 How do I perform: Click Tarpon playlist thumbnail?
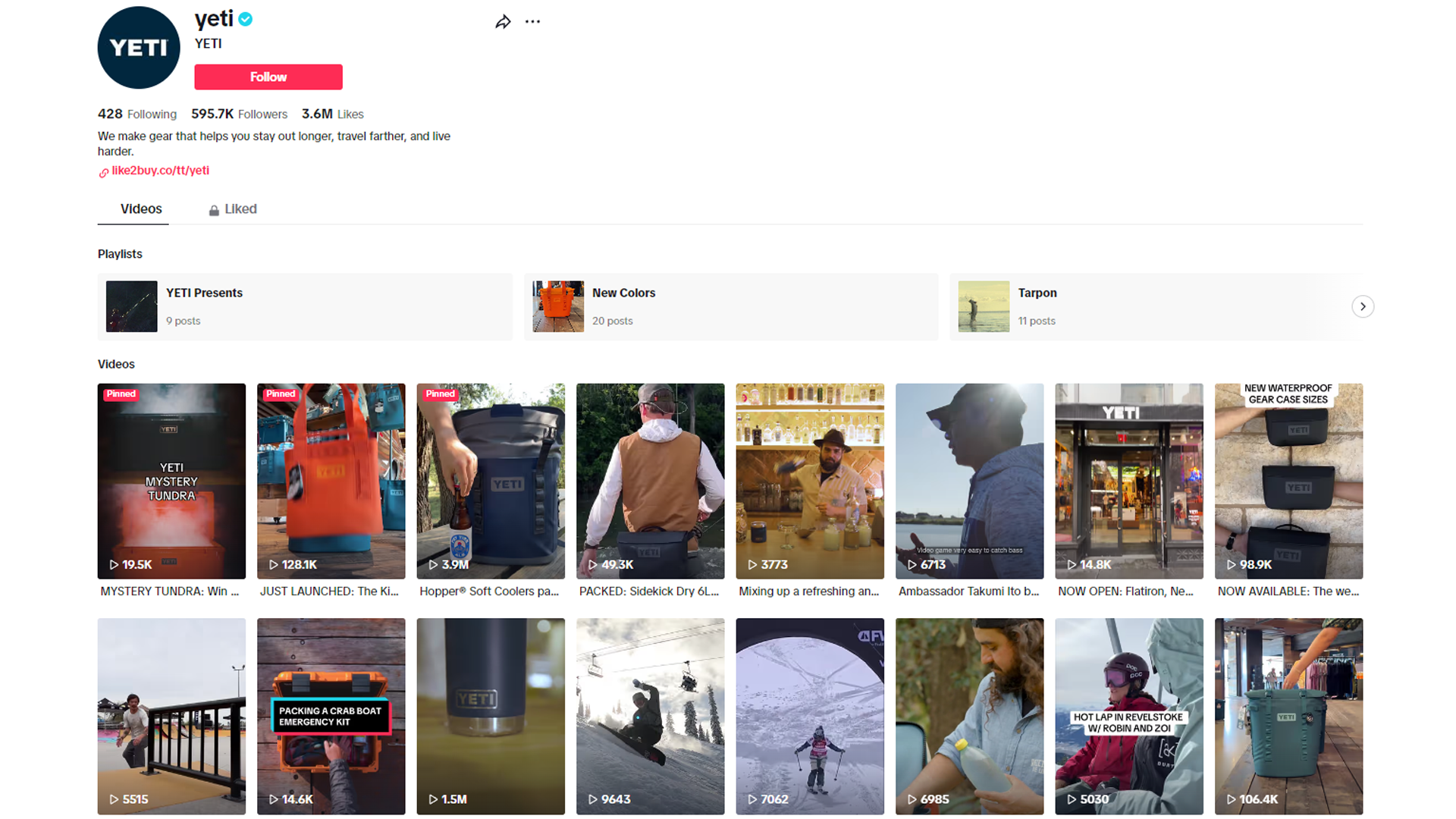984,306
